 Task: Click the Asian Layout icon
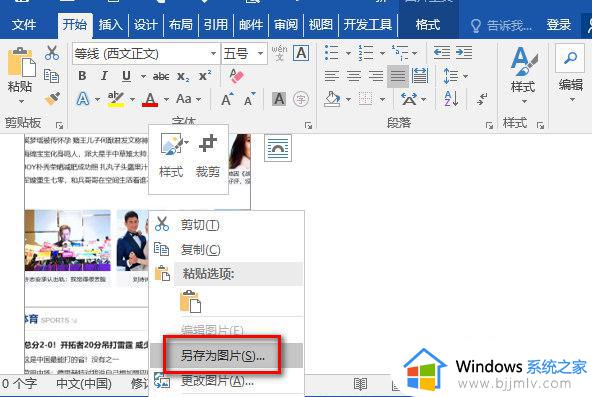tap(409, 99)
